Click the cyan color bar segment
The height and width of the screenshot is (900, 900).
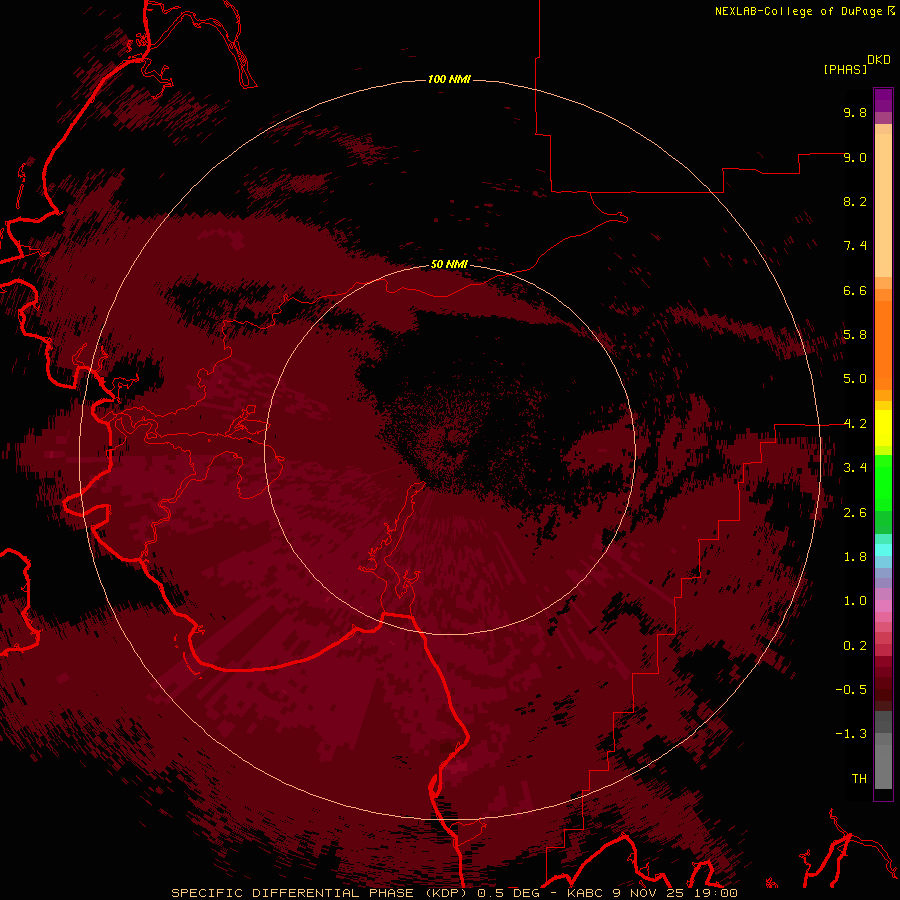(x=883, y=549)
